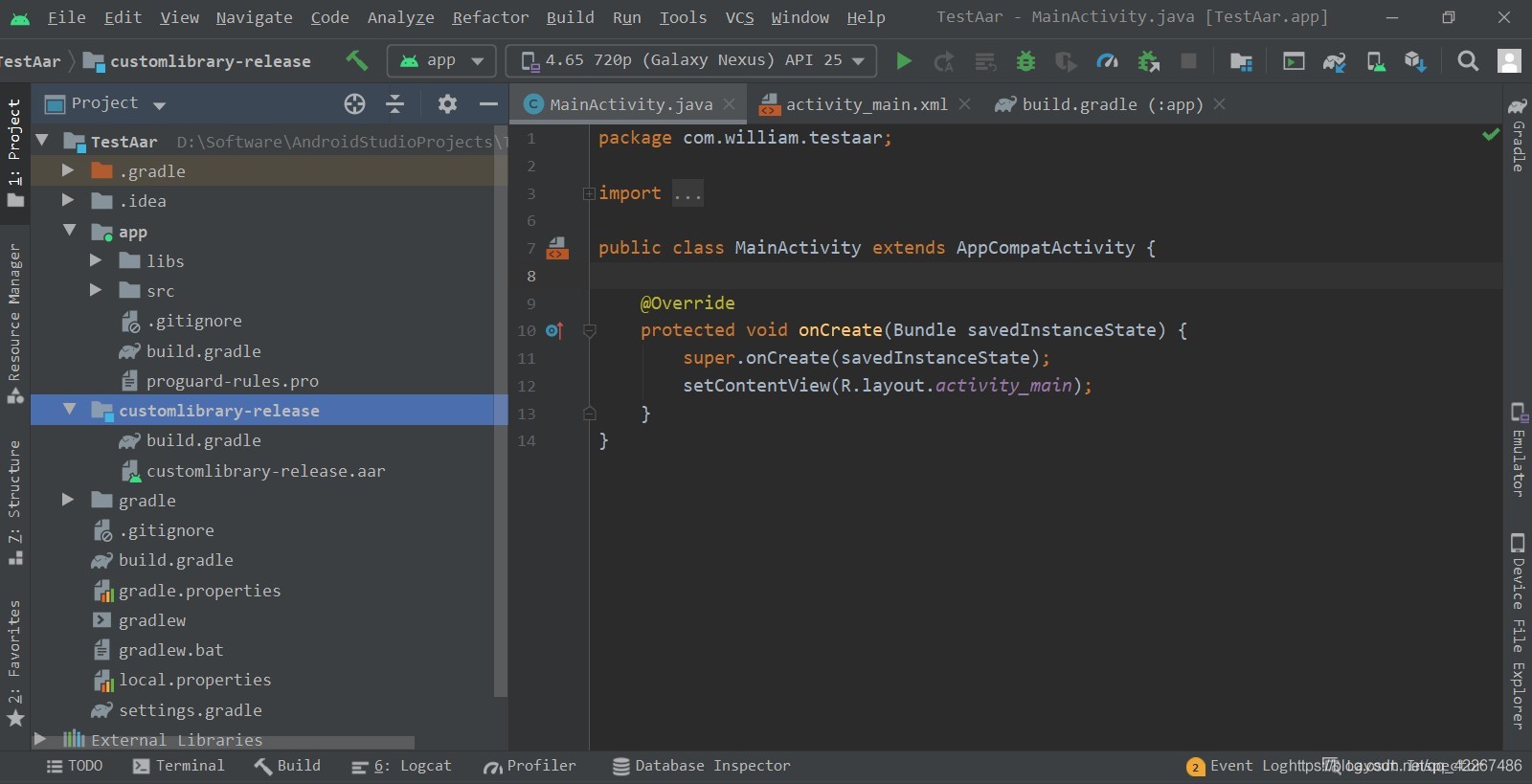
Task: Close the build.gradle (:app) tab
Action: click(1219, 103)
